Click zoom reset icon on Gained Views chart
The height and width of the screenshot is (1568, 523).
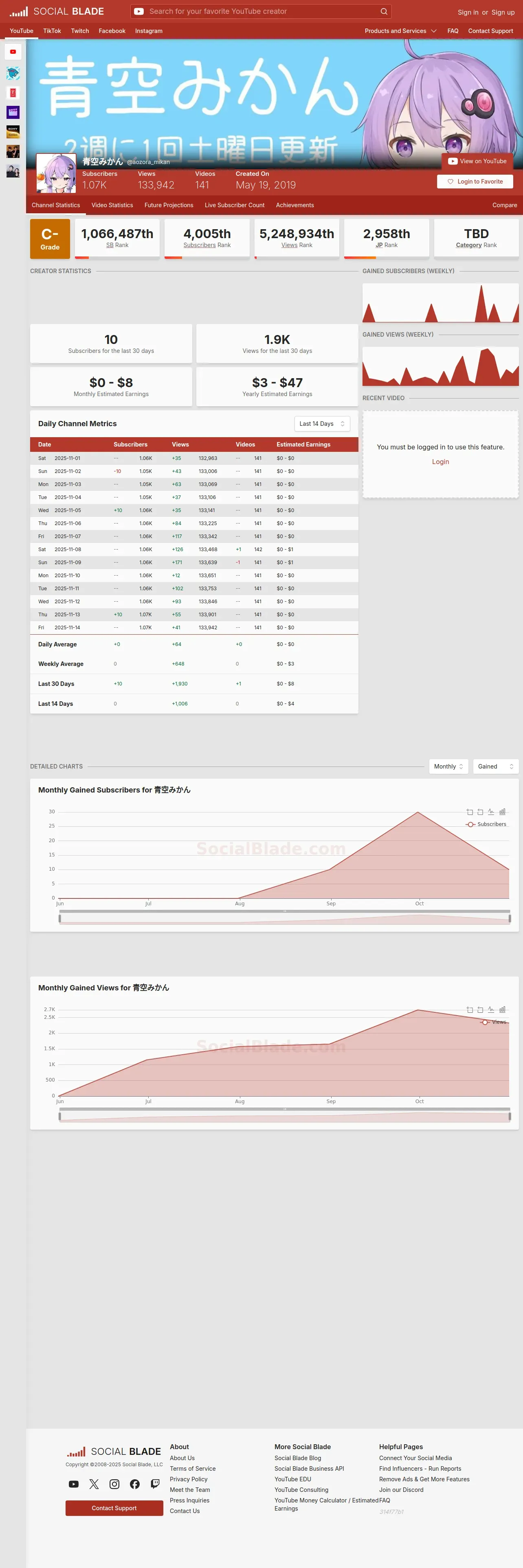click(480, 1010)
